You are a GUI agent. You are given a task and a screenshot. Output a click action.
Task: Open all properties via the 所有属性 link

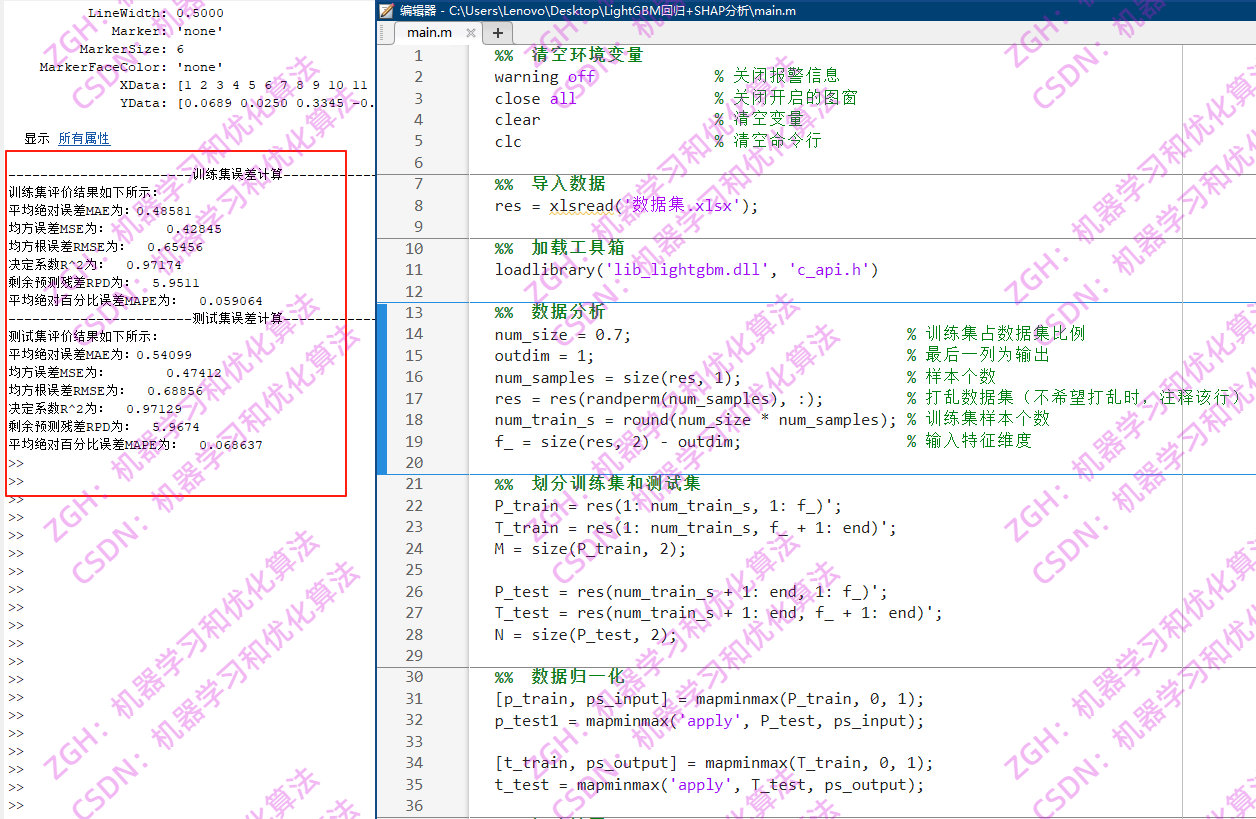(x=84, y=138)
